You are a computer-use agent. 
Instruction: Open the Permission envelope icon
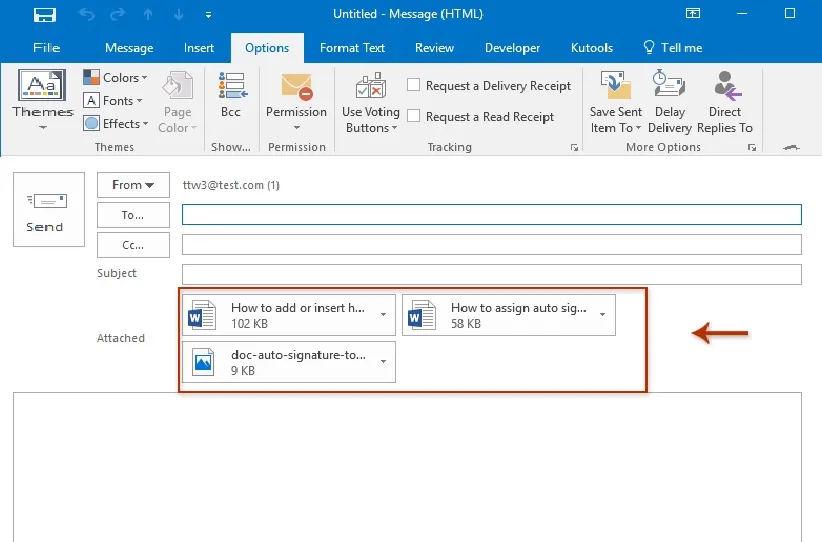pos(296,88)
